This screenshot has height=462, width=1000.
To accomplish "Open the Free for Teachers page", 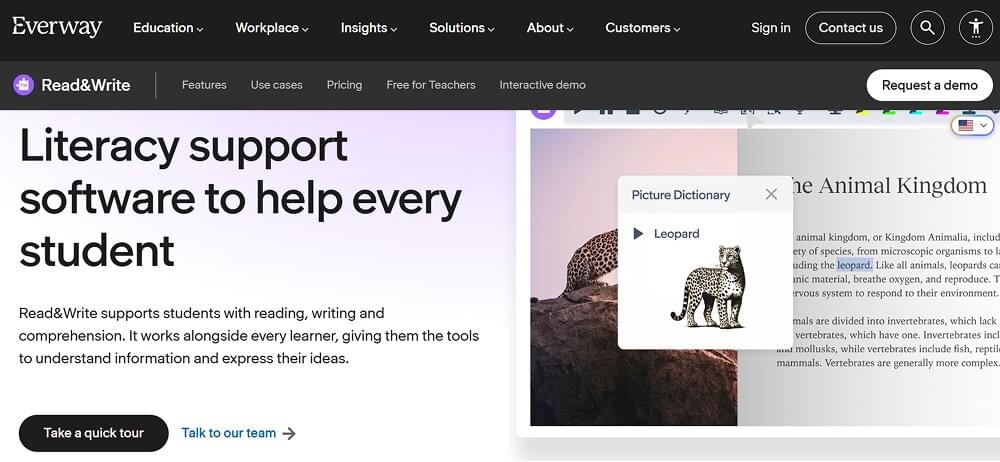I will pos(431,85).
